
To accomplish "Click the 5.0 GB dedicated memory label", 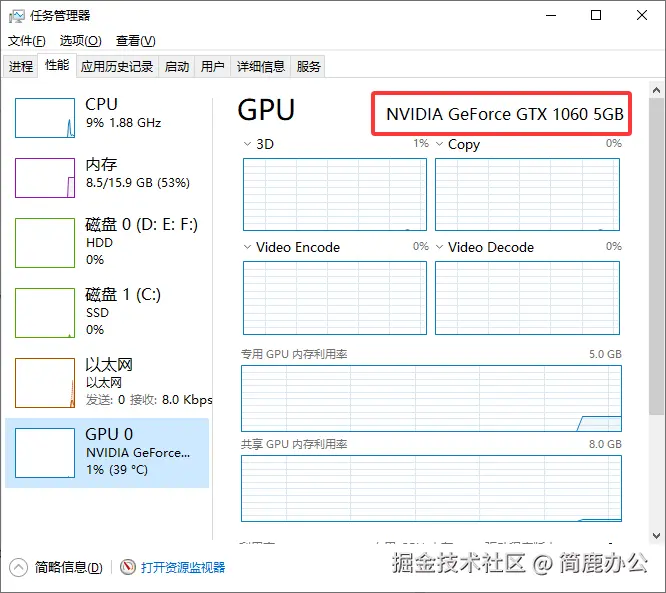I will [x=605, y=354].
